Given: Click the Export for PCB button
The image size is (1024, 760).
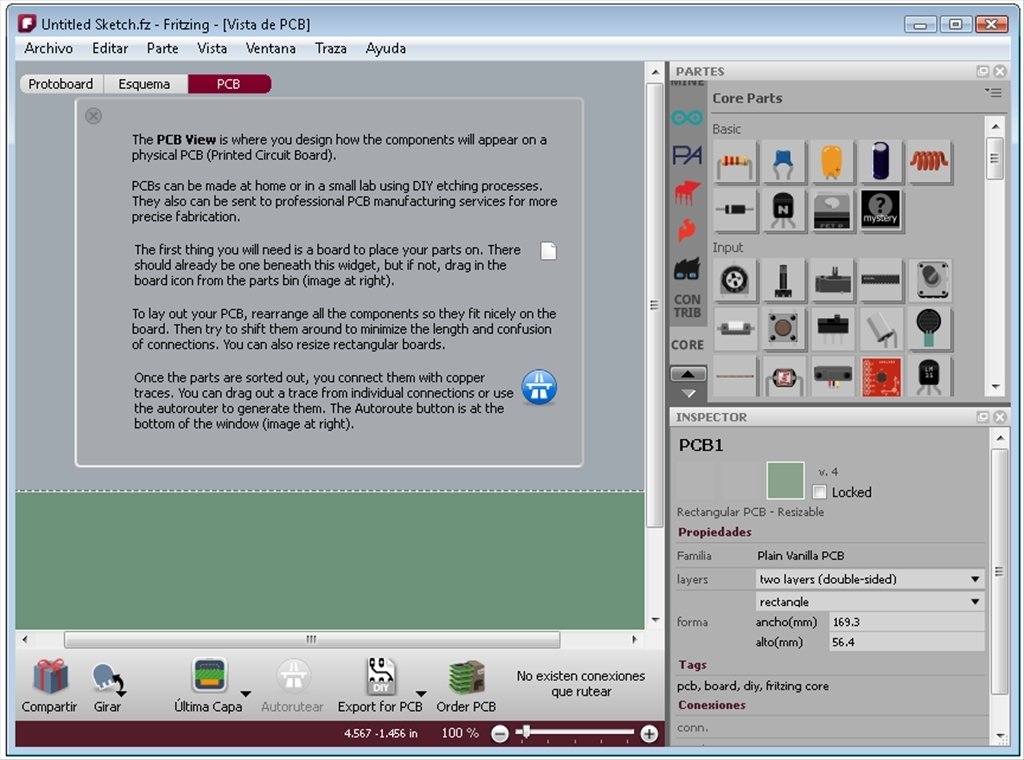Looking at the screenshot, I should [380, 686].
